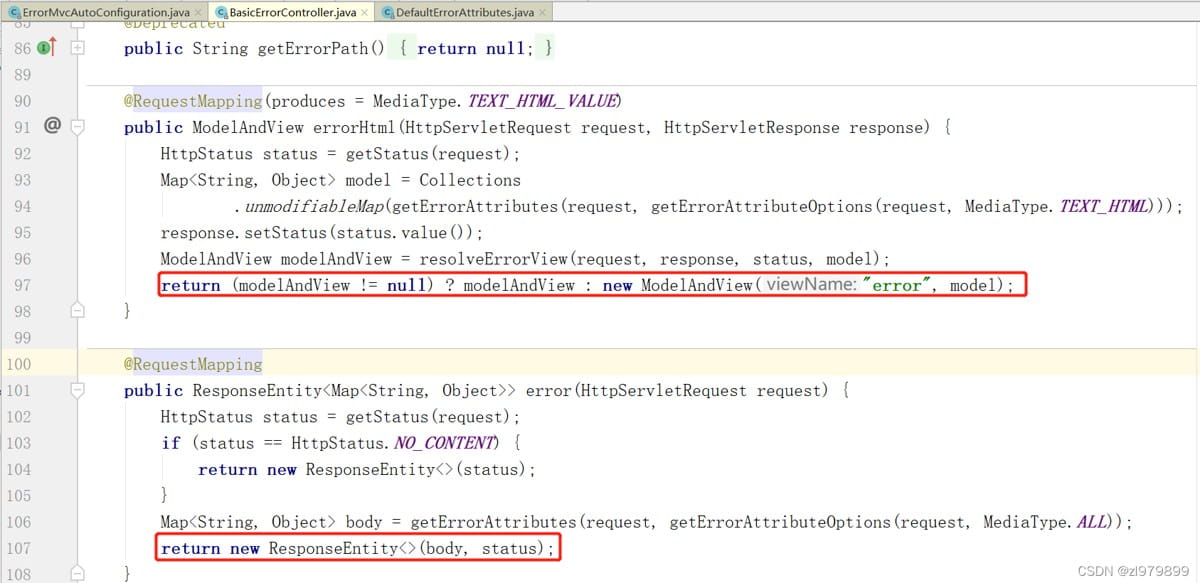Click the getErrorPath method name

click(313, 48)
